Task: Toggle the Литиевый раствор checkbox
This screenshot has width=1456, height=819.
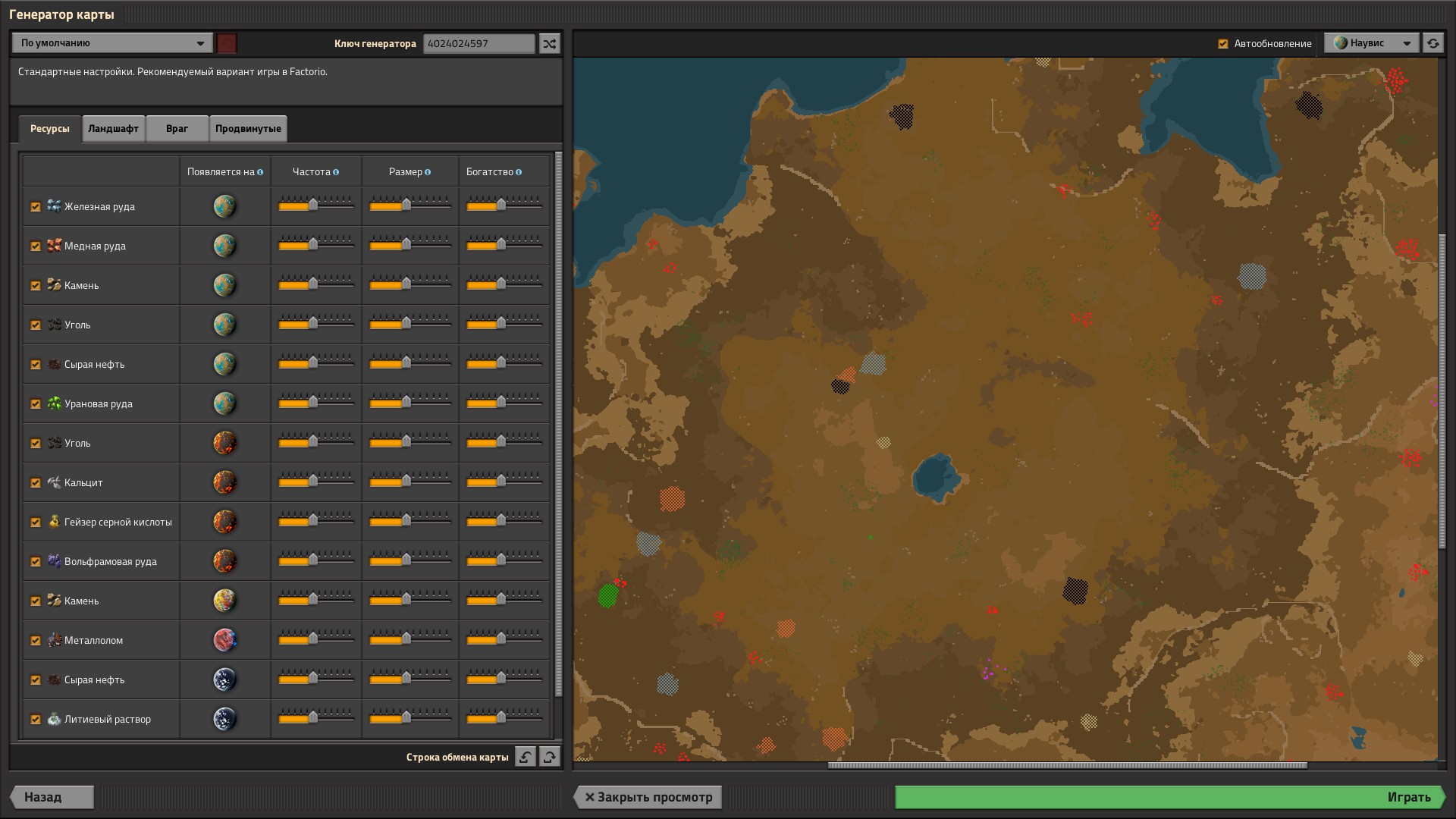Action: coord(36,719)
